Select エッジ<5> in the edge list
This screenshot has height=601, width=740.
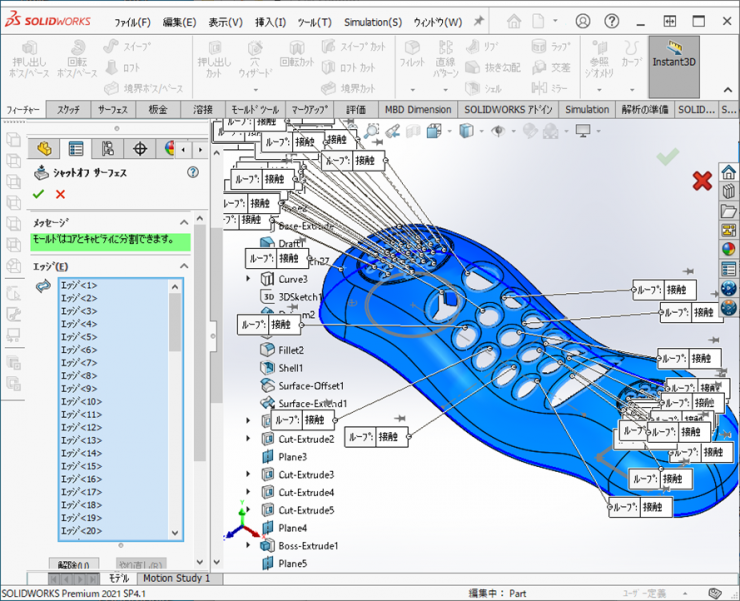(79, 337)
